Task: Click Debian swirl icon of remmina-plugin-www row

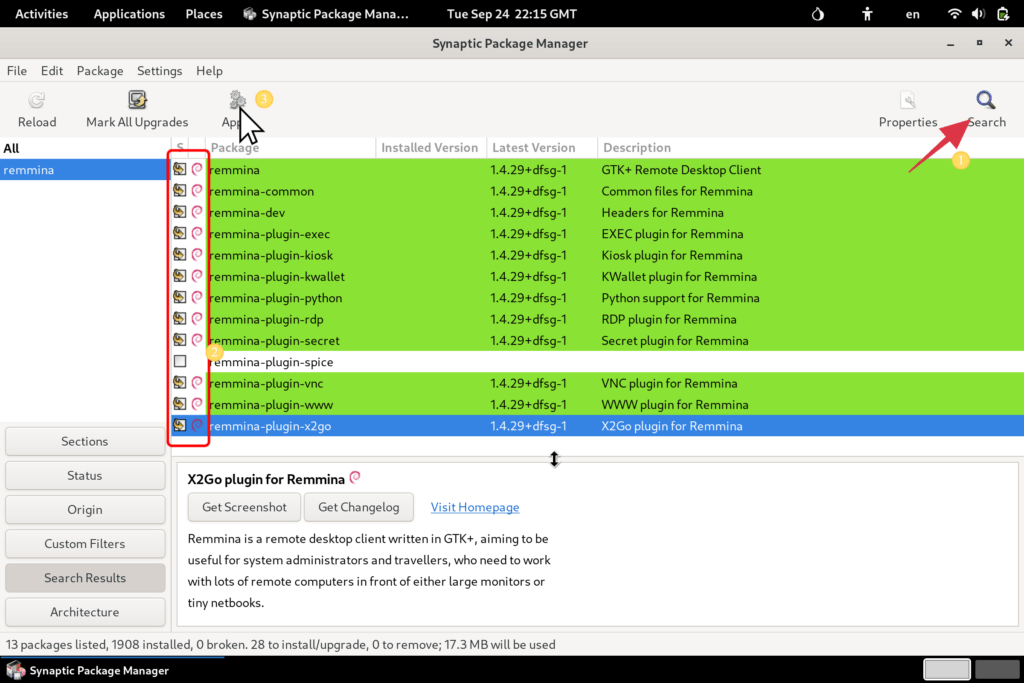Action: pyautogui.click(x=197, y=404)
